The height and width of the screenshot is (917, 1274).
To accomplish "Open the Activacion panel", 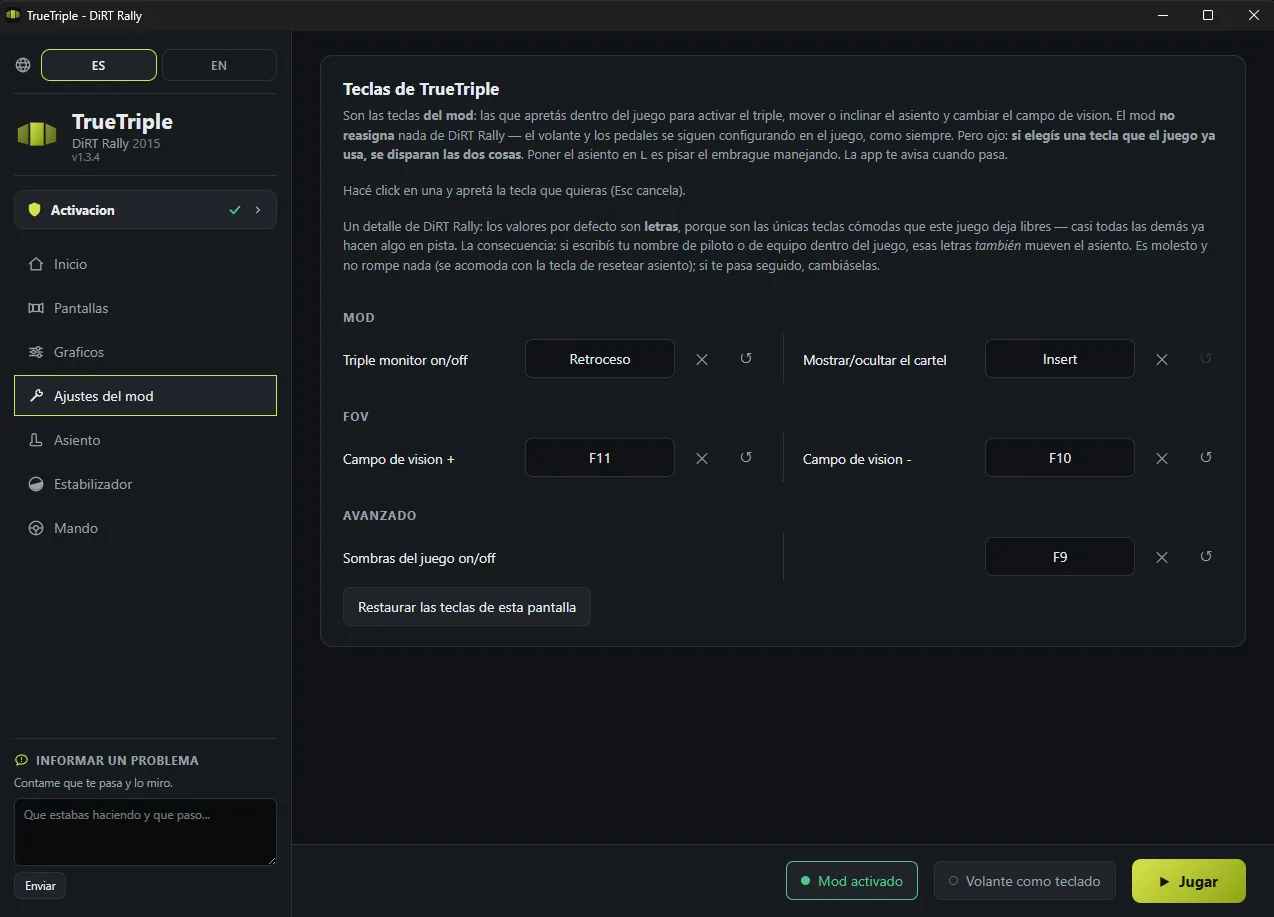I will (x=145, y=210).
